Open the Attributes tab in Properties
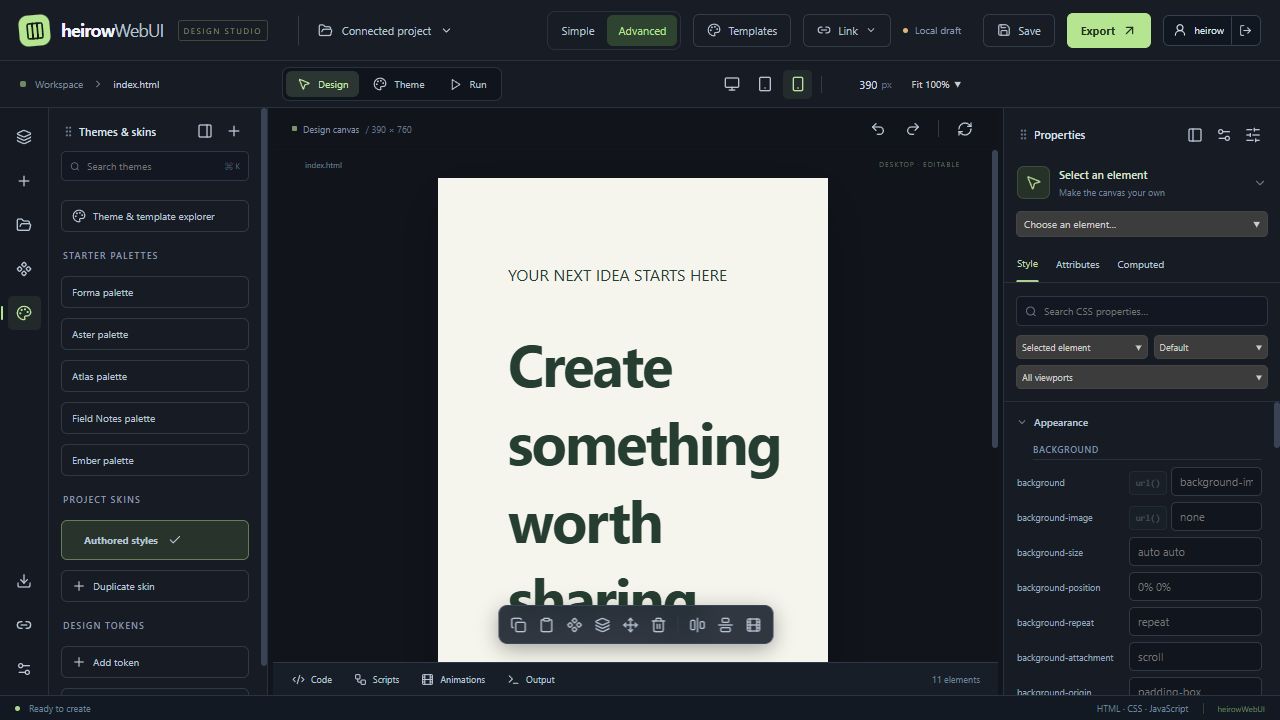 (x=1077, y=265)
